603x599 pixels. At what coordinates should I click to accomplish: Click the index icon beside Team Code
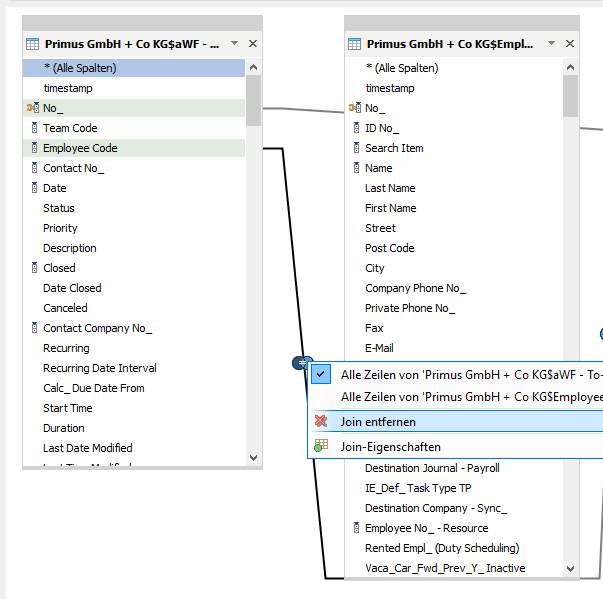pos(34,128)
